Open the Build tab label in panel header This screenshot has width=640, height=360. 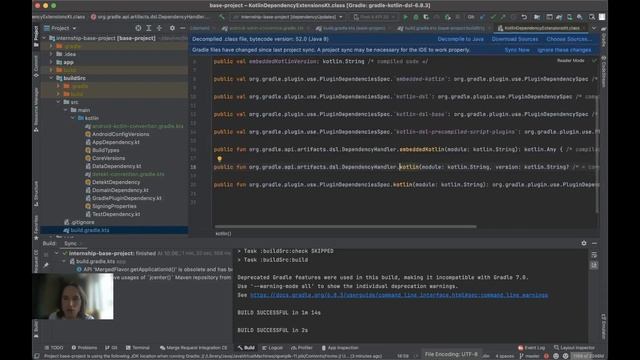tap(49, 243)
